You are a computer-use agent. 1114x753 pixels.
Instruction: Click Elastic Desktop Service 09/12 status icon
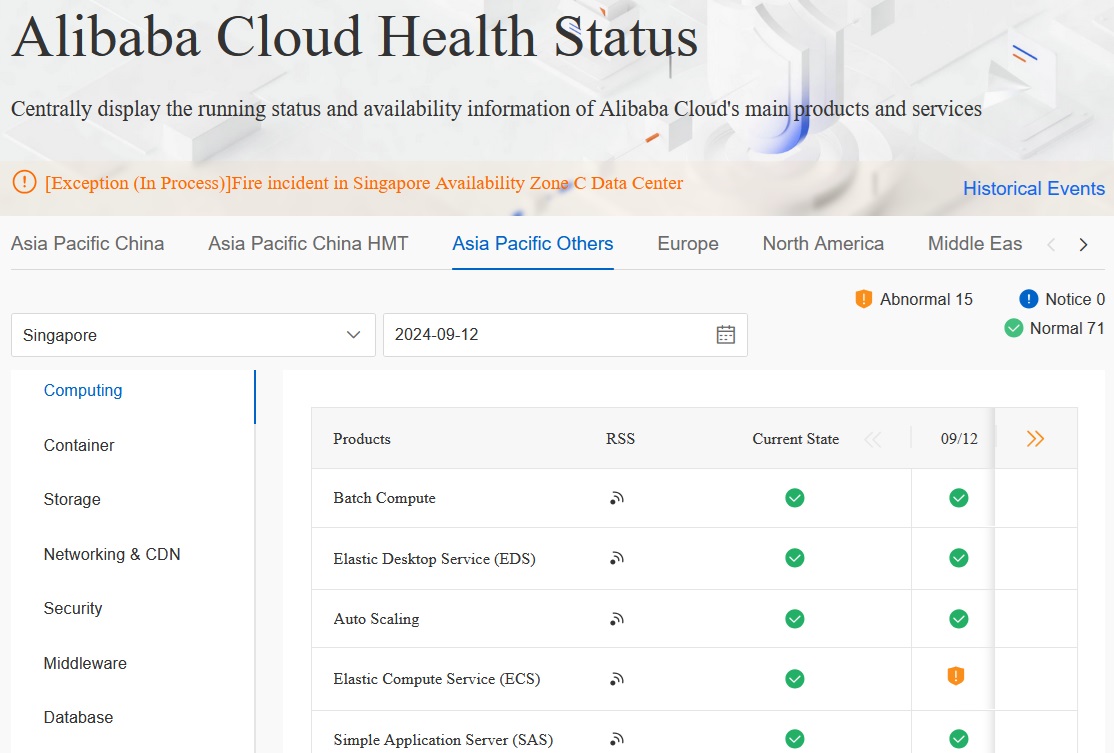tap(958, 558)
